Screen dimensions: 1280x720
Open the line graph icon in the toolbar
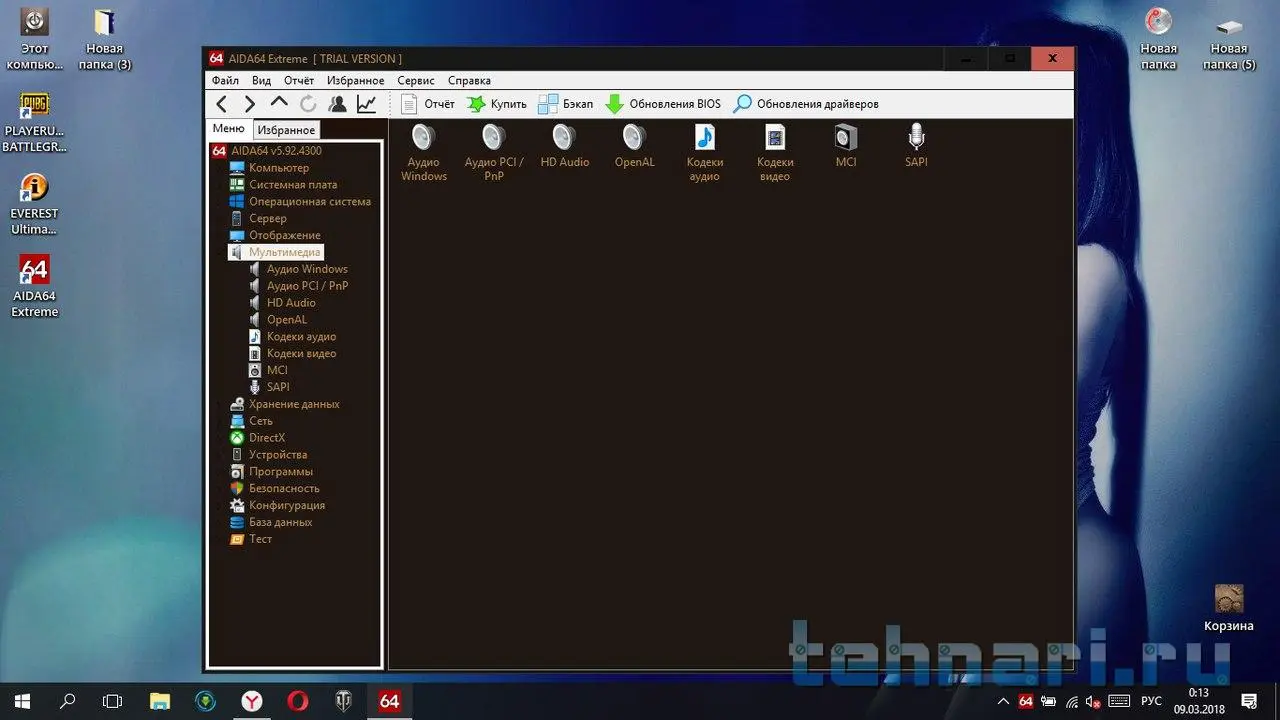click(367, 104)
